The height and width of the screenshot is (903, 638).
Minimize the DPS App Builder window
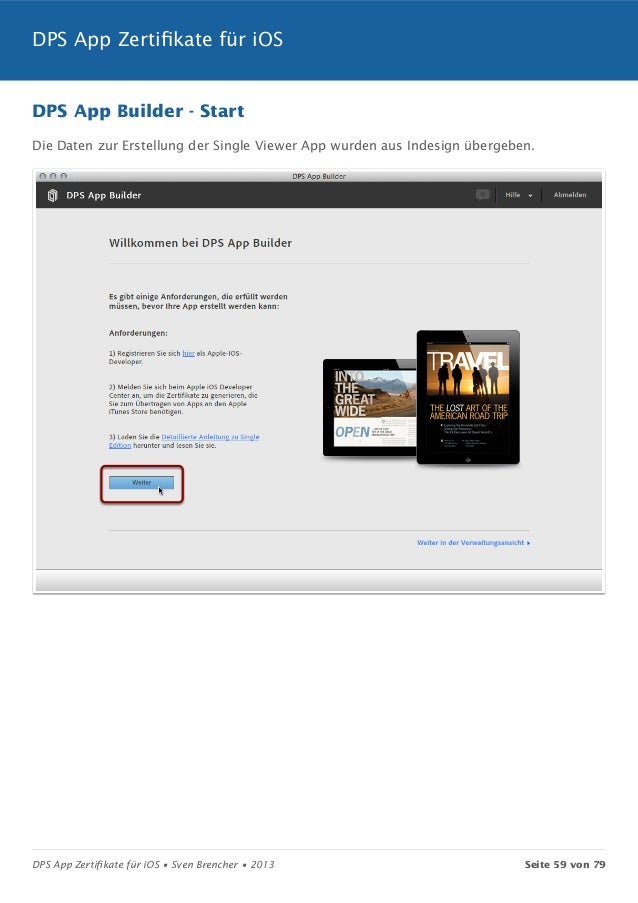point(53,176)
